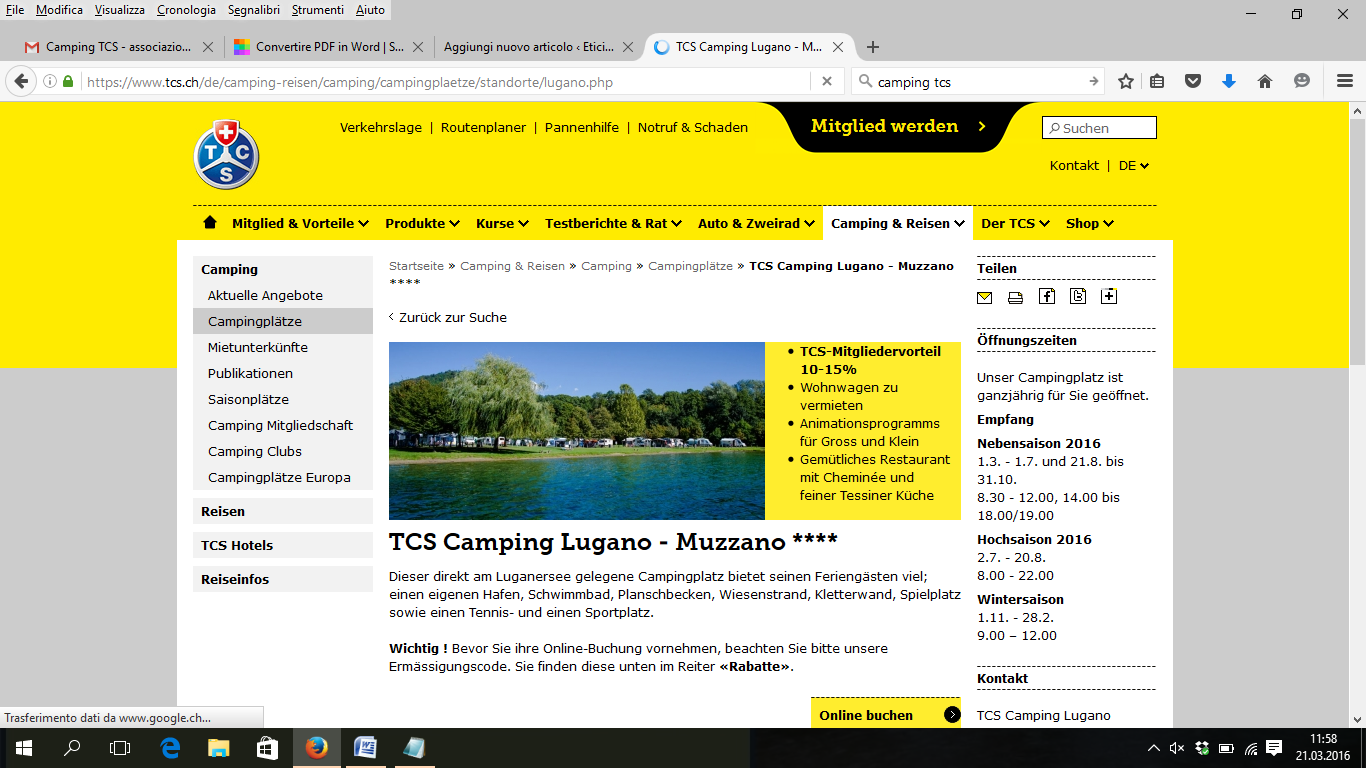This screenshot has height=768, width=1366.
Task: Open new tab plus button
Action: 873,47
